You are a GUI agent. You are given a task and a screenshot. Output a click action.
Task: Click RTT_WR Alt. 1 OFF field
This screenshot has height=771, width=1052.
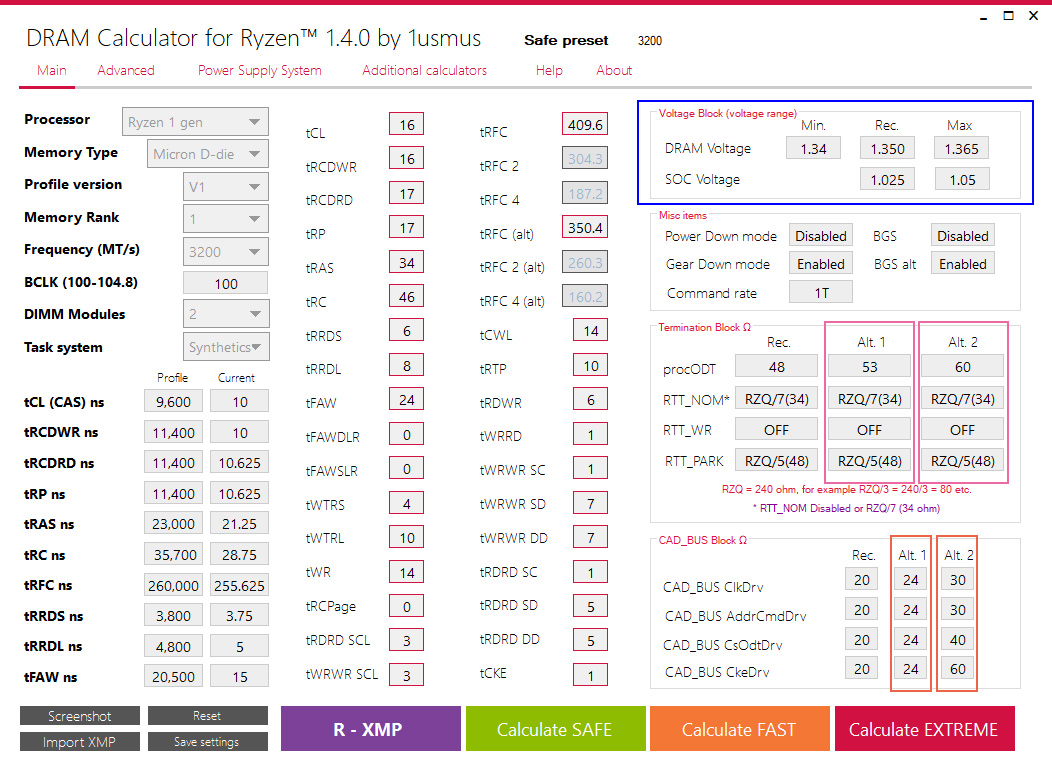pyautogui.click(x=870, y=429)
